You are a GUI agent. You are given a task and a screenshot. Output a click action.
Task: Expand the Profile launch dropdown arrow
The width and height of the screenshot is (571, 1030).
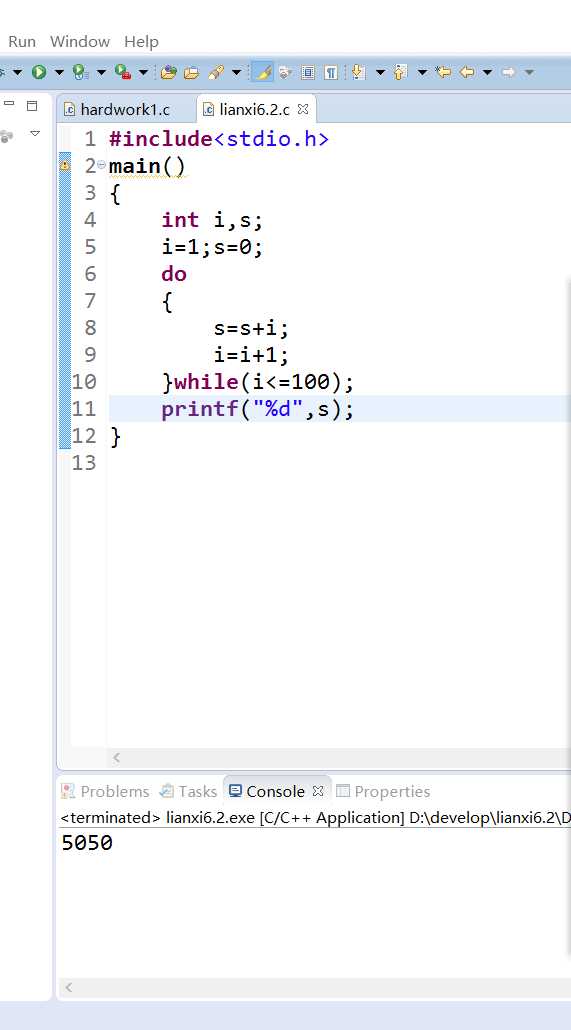(101, 72)
